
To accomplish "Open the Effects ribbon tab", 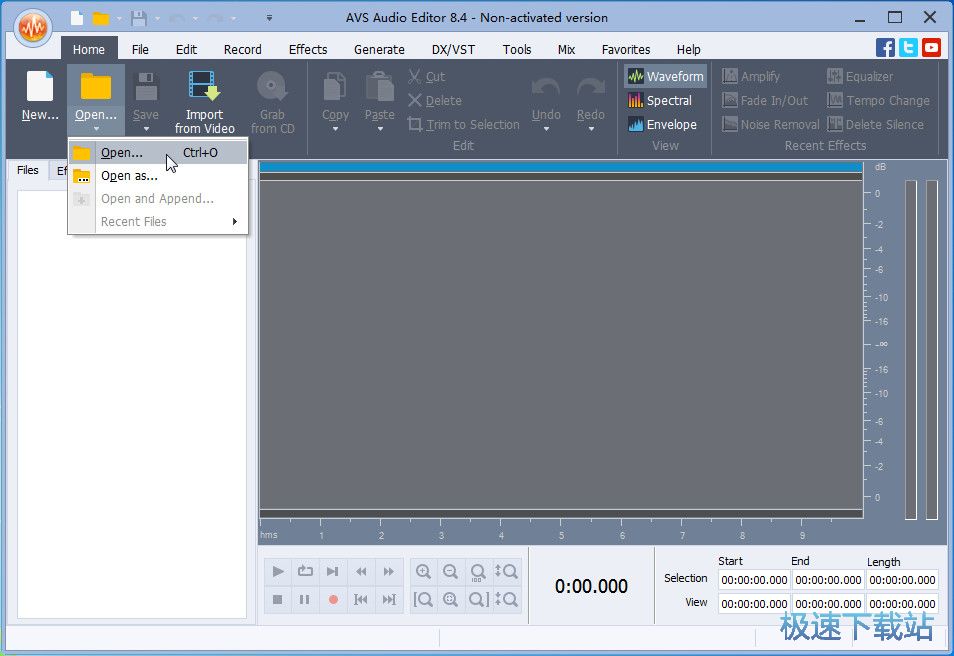I will click(x=308, y=49).
